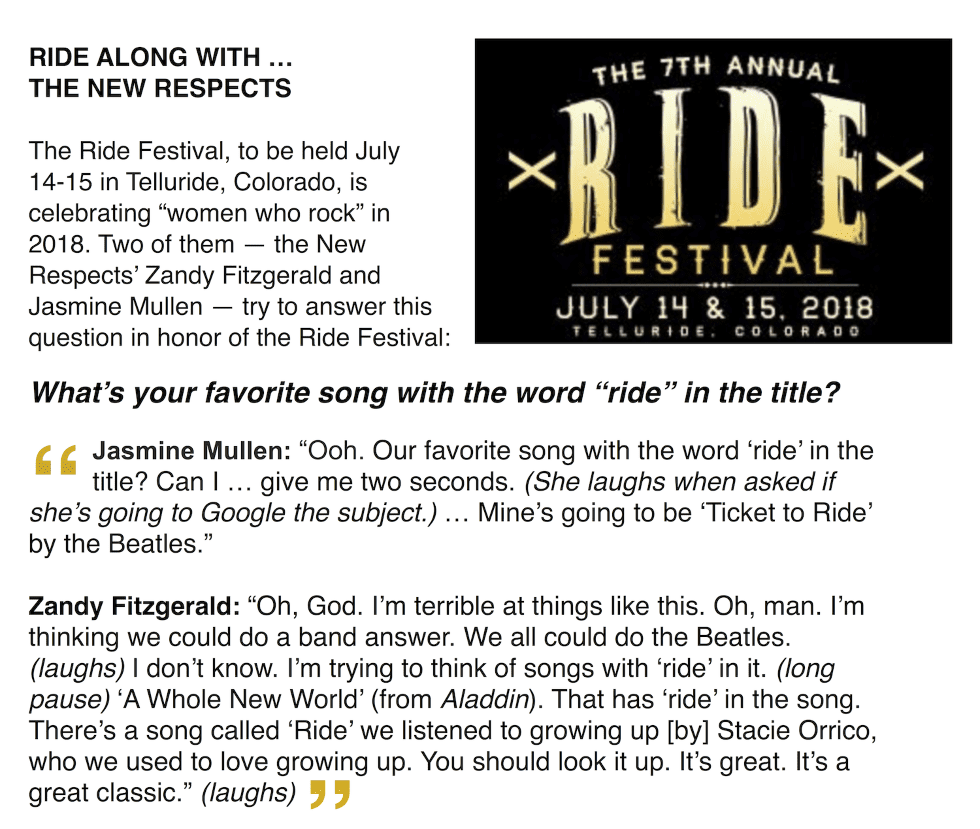Click the word "FESTIVAL" on the poster

click(x=713, y=261)
